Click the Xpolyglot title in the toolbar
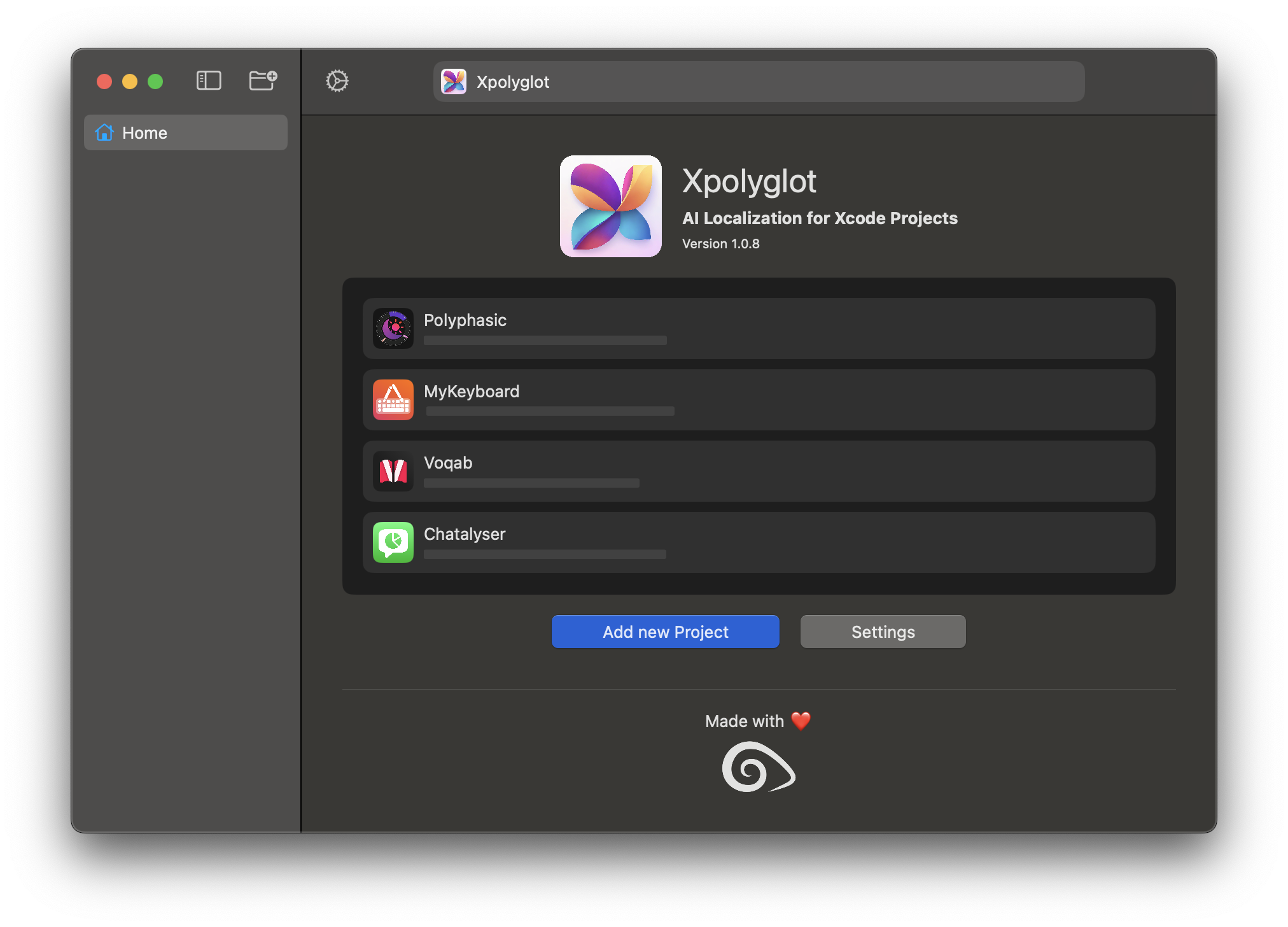Screen dimensions: 1288x927 click(513, 81)
